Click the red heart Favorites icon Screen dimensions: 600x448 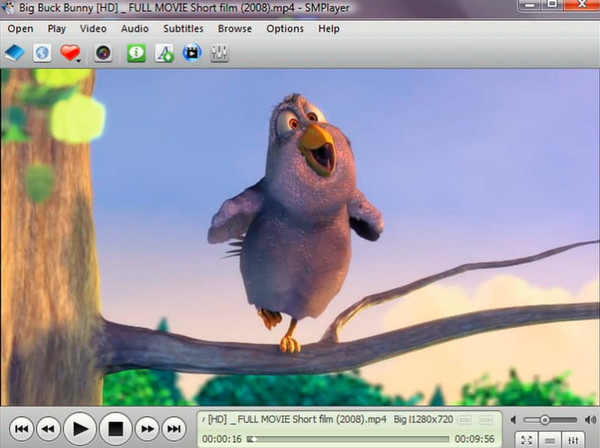coord(69,52)
